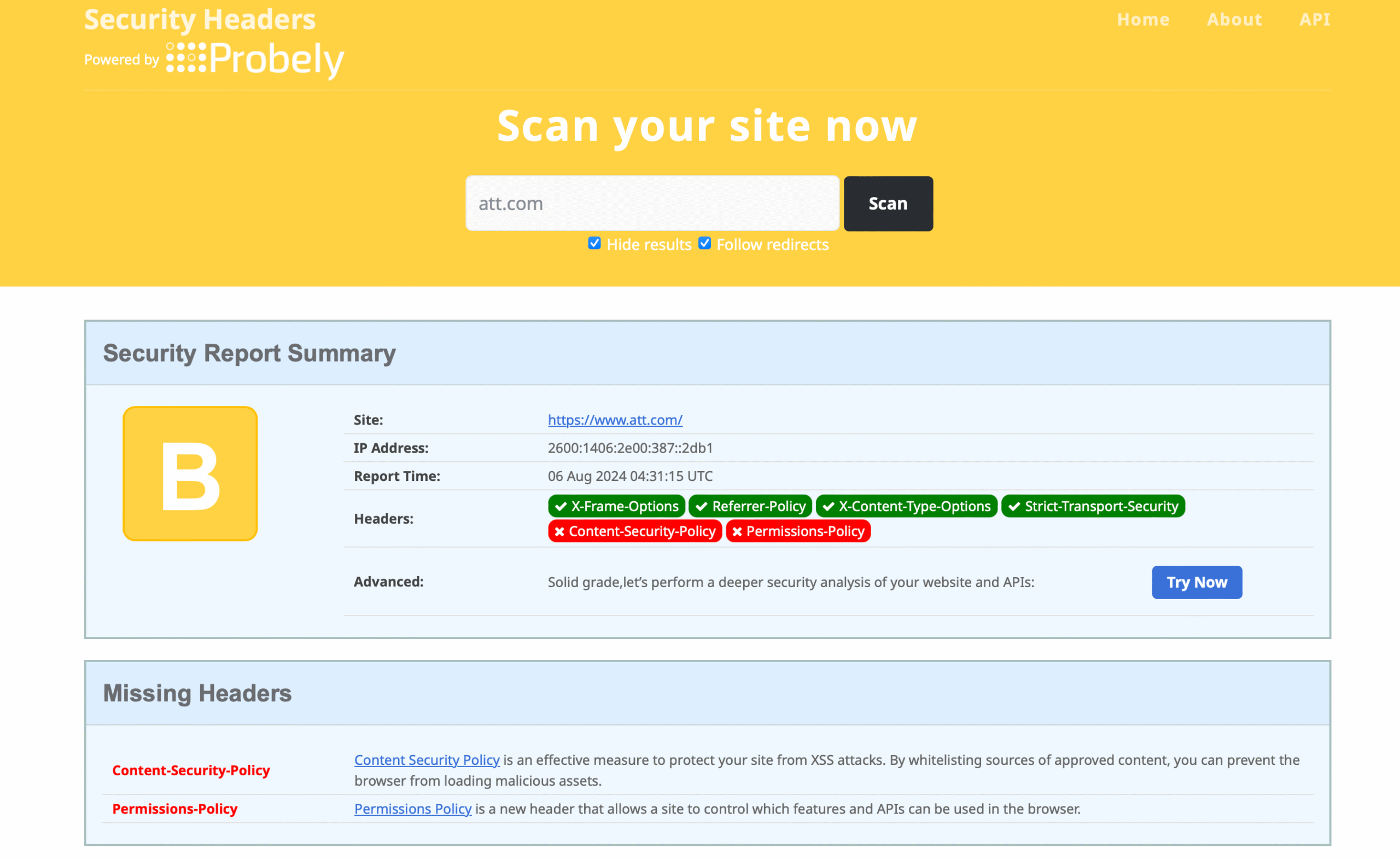Open the Permissions Policy link
Viewport: 1400px width, 859px height.
tap(412, 809)
